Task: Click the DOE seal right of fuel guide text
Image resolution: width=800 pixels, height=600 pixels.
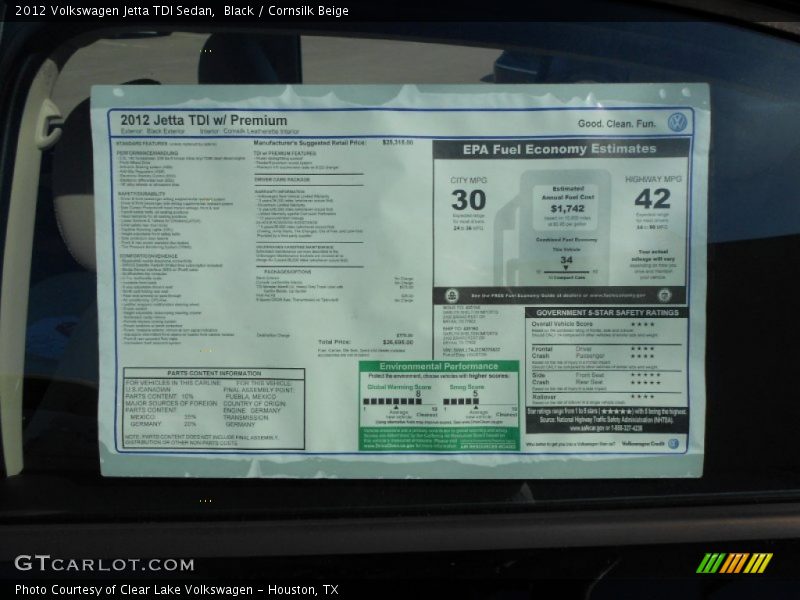Action: point(664,295)
